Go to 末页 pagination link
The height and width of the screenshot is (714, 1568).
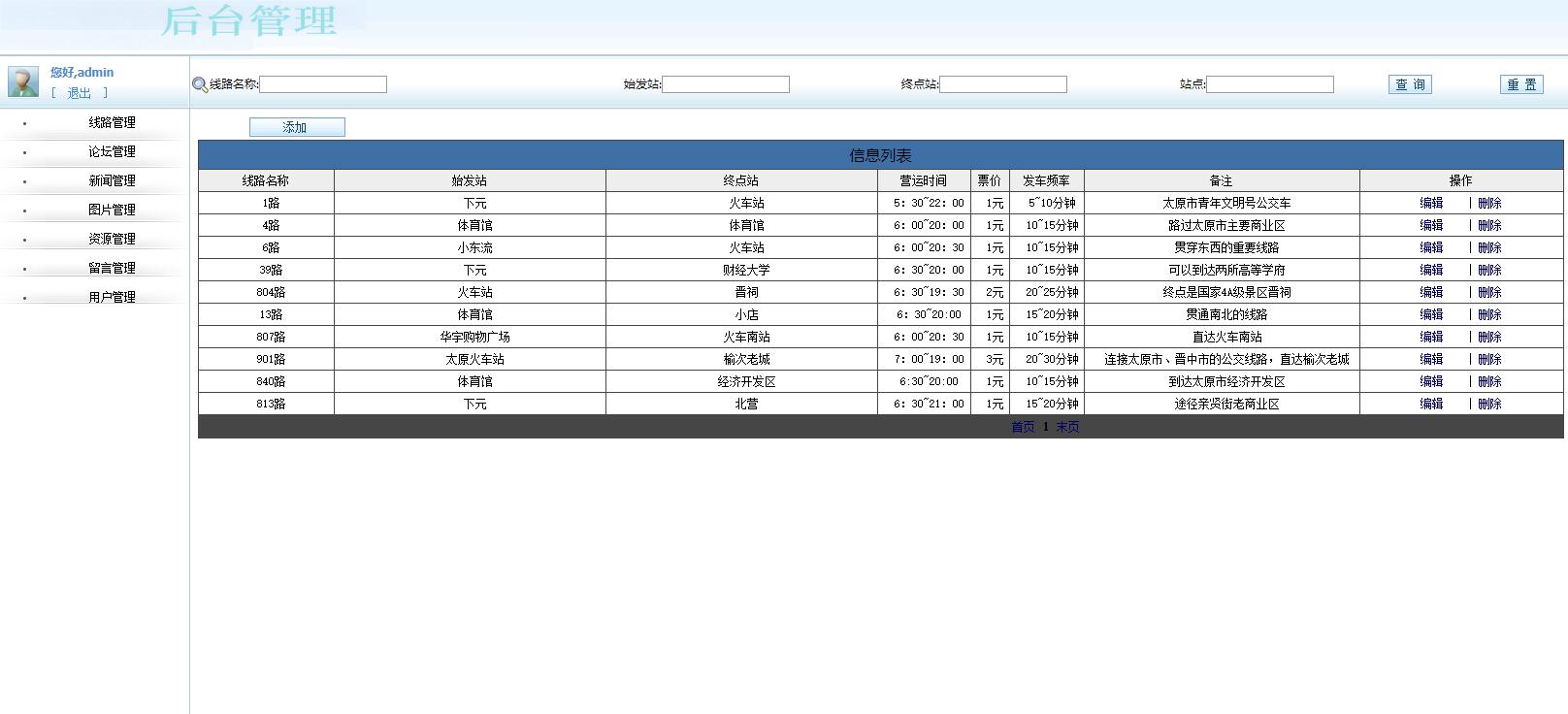pos(1067,427)
